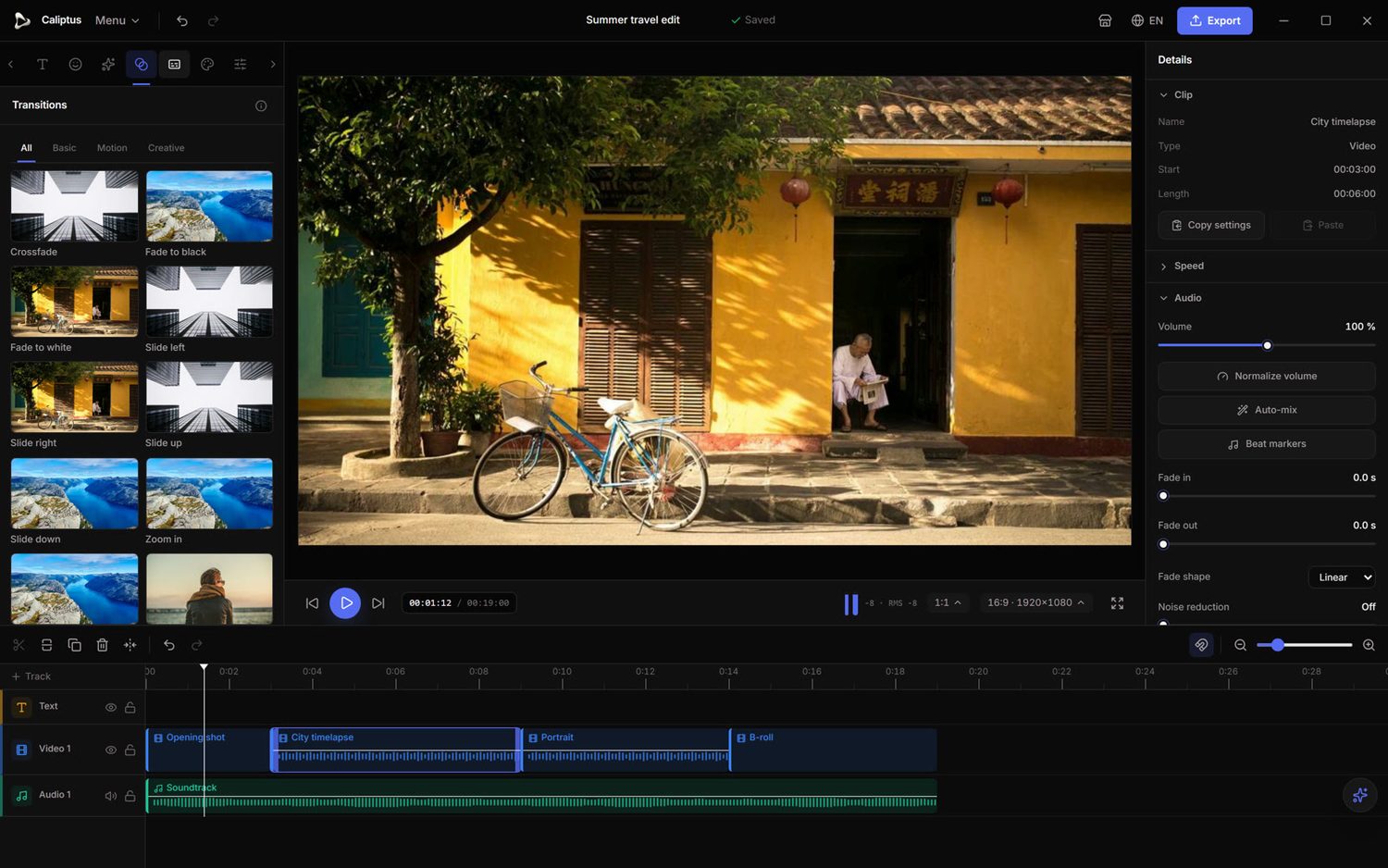Open the Menu dropdown
This screenshot has width=1388, height=868.
click(117, 20)
